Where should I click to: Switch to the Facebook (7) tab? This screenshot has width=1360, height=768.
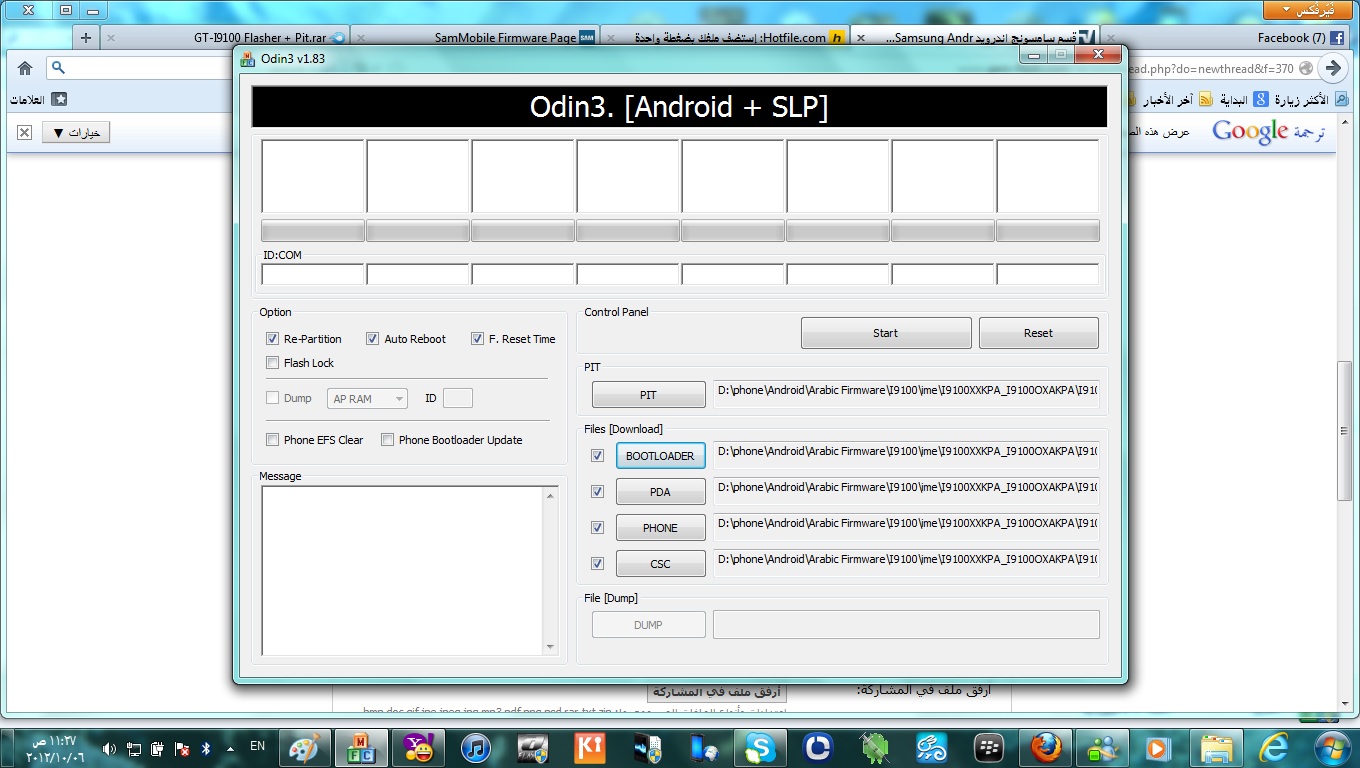[x=1225, y=38]
